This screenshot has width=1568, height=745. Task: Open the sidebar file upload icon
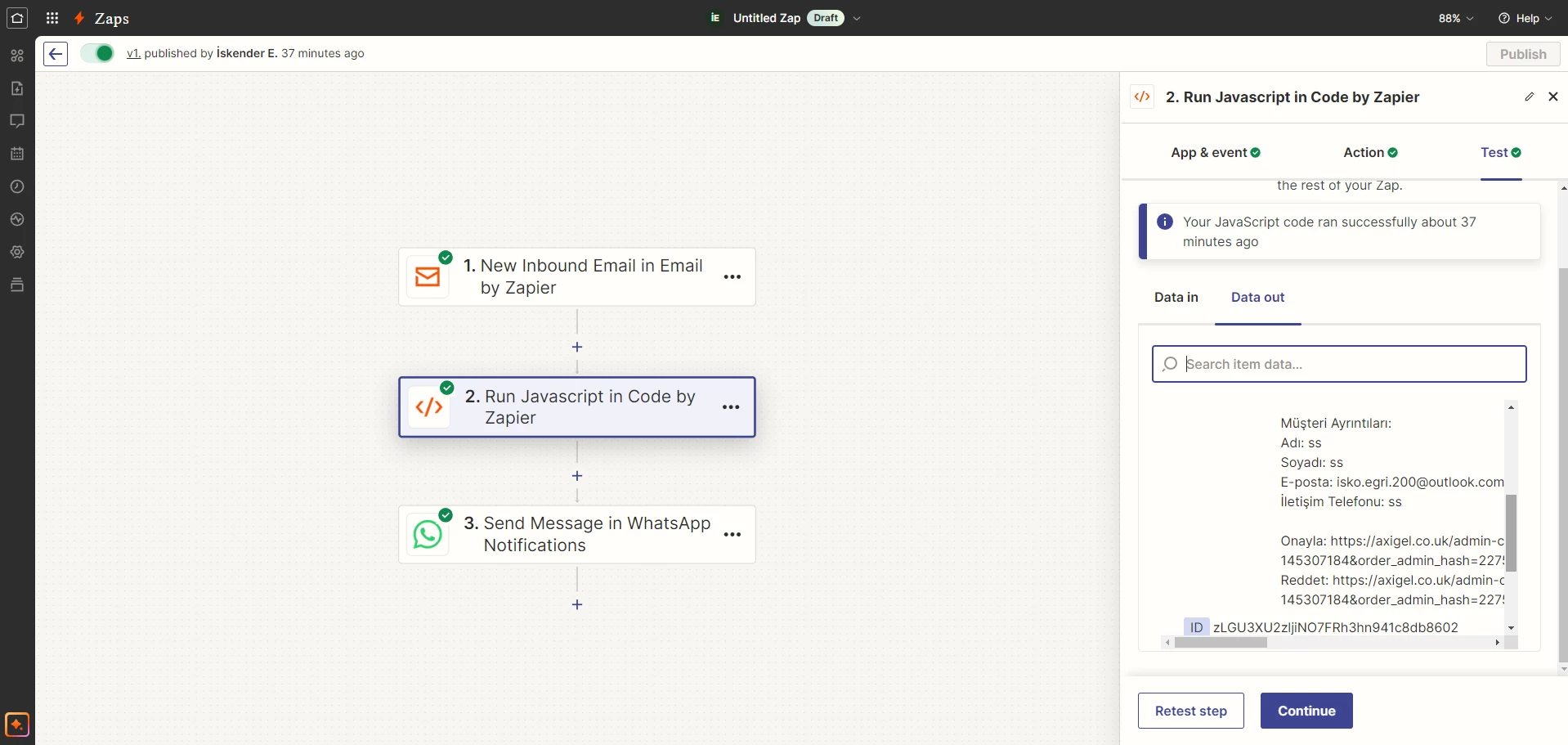pyautogui.click(x=17, y=88)
